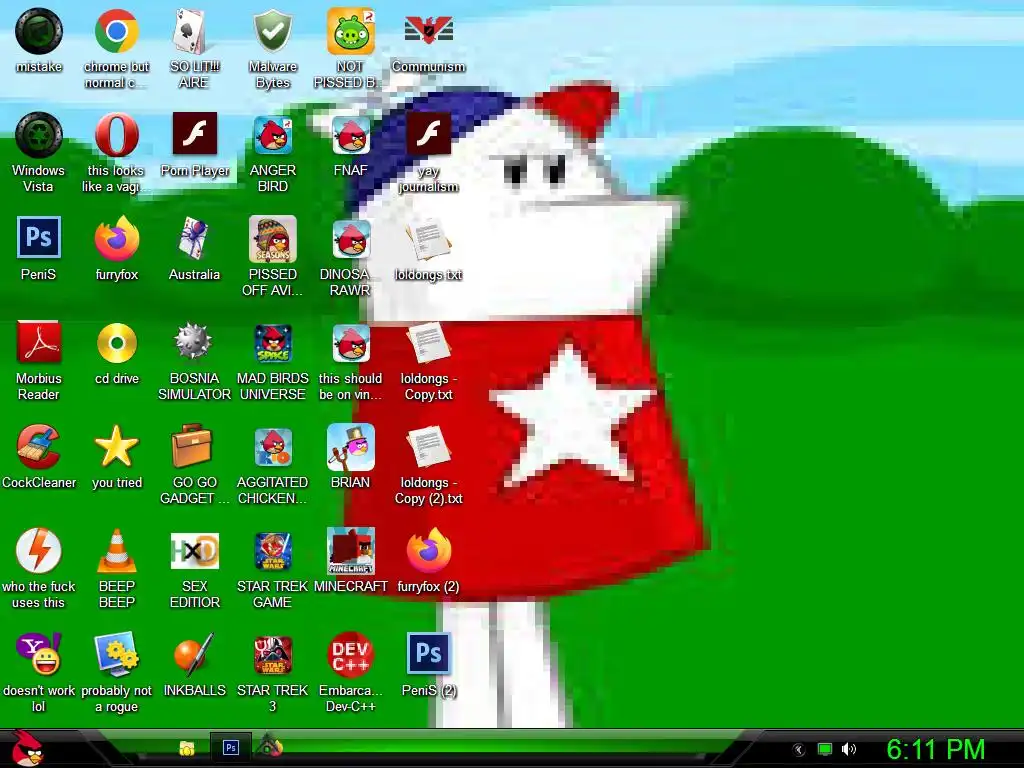Viewport: 1024px width, 768px height.
Task: Open the FNAF angry bird icon
Action: pyautogui.click(x=351, y=135)
